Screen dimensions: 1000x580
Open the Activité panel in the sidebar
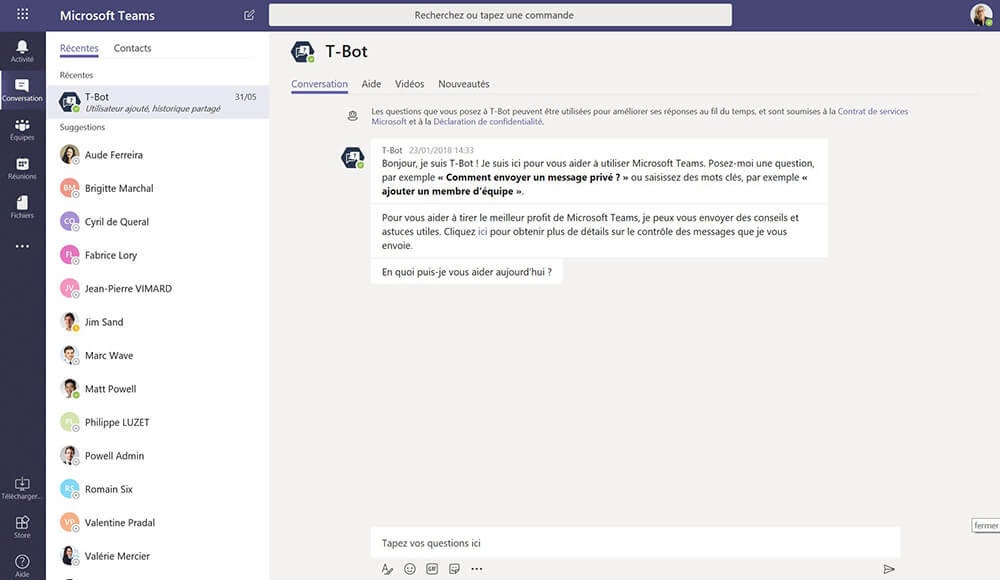pos(22,50)
